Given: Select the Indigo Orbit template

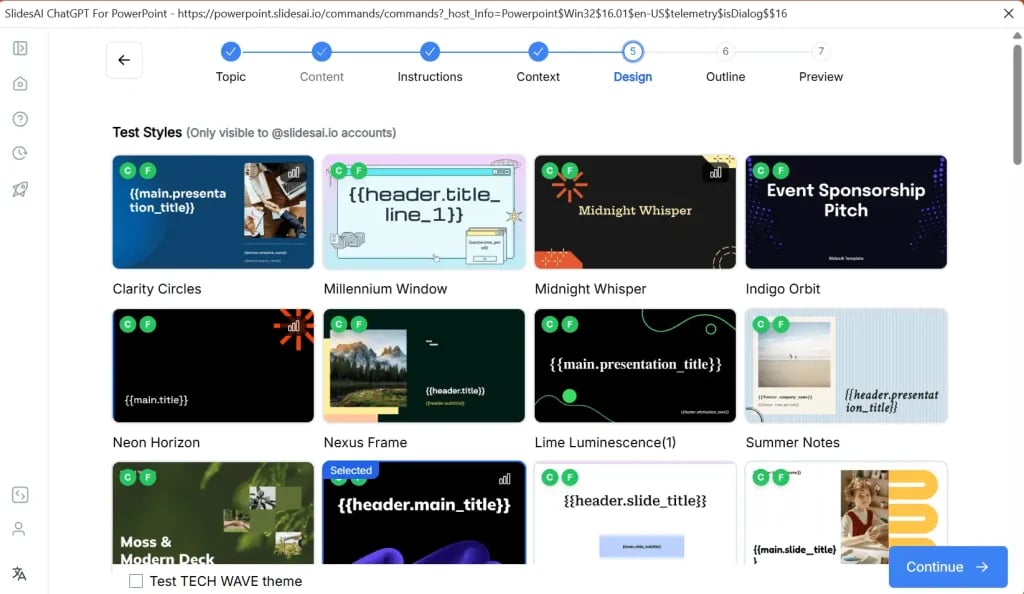Looking at the screenshot, I should click(x=846, y=211).
